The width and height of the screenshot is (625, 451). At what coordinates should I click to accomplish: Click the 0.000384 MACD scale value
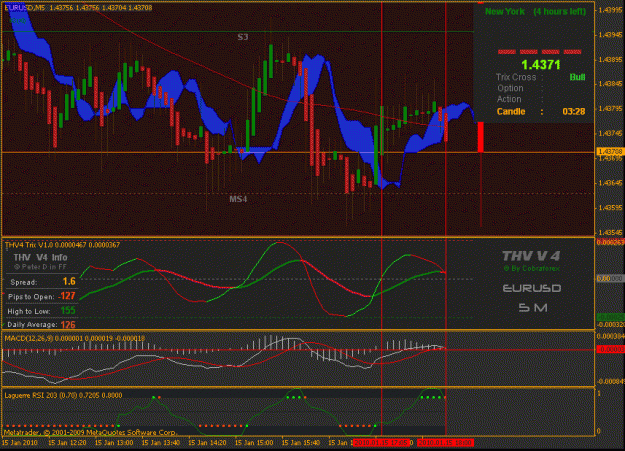(x=610, y=337)
